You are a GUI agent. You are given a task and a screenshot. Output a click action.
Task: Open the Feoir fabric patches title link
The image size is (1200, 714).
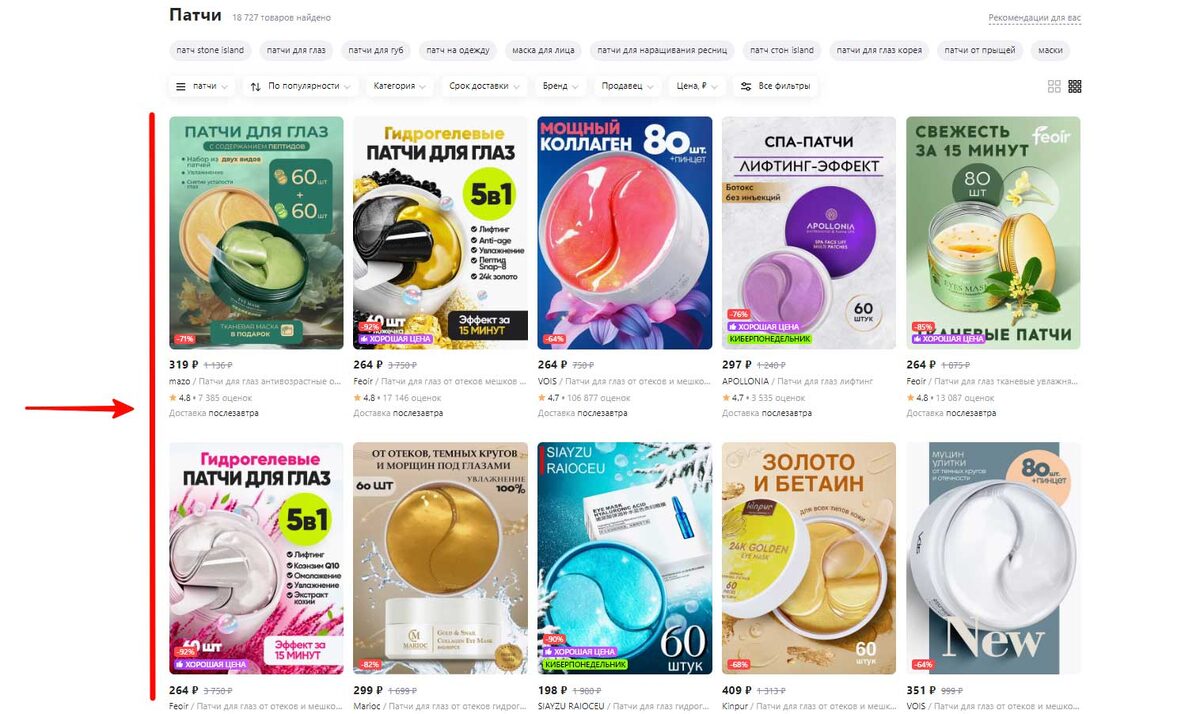[x=993, y=381]
